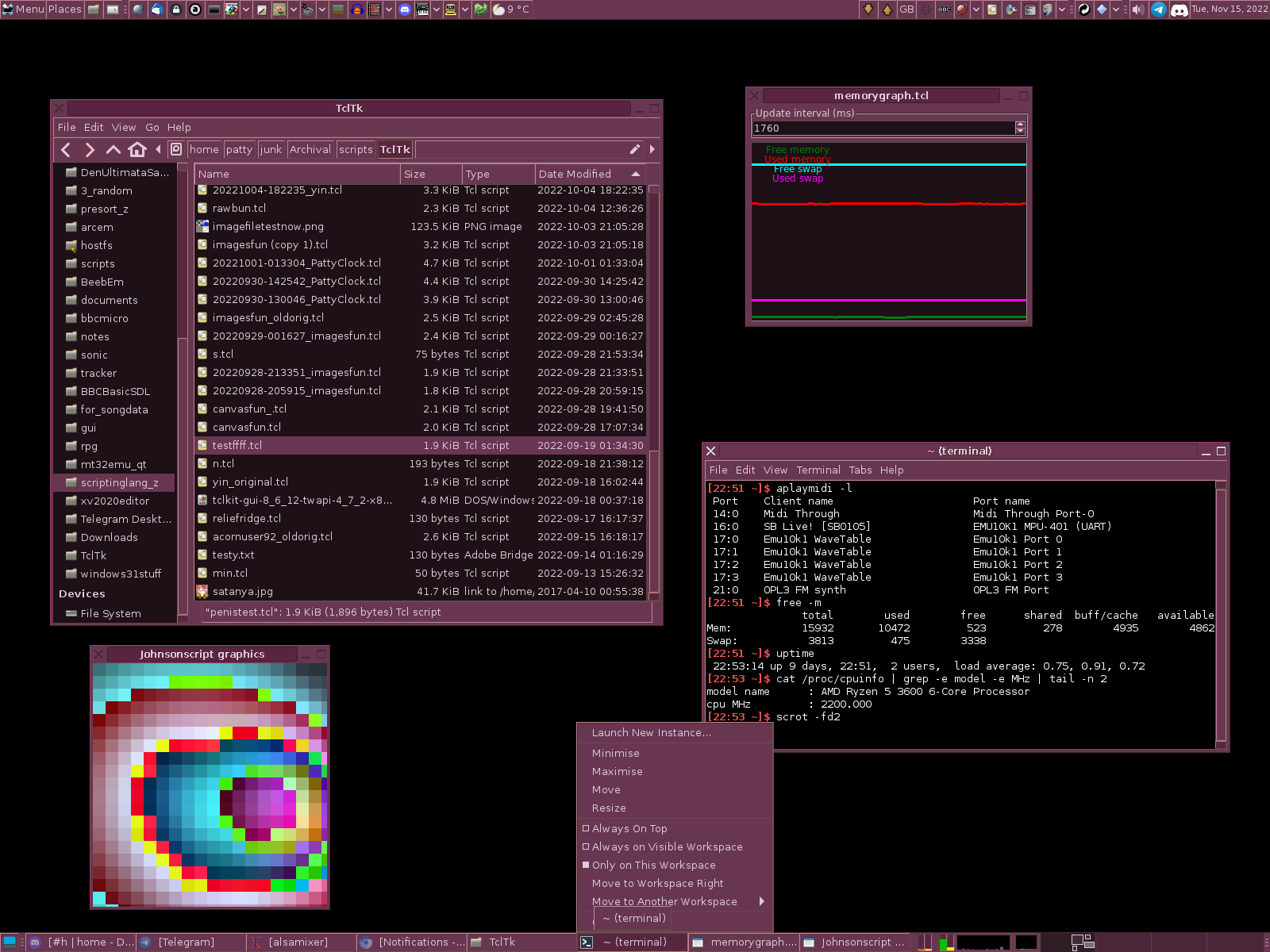Open the Terminal menu in terminal window
This screenshot has width=1270, height=952.
tap(818, 470)
